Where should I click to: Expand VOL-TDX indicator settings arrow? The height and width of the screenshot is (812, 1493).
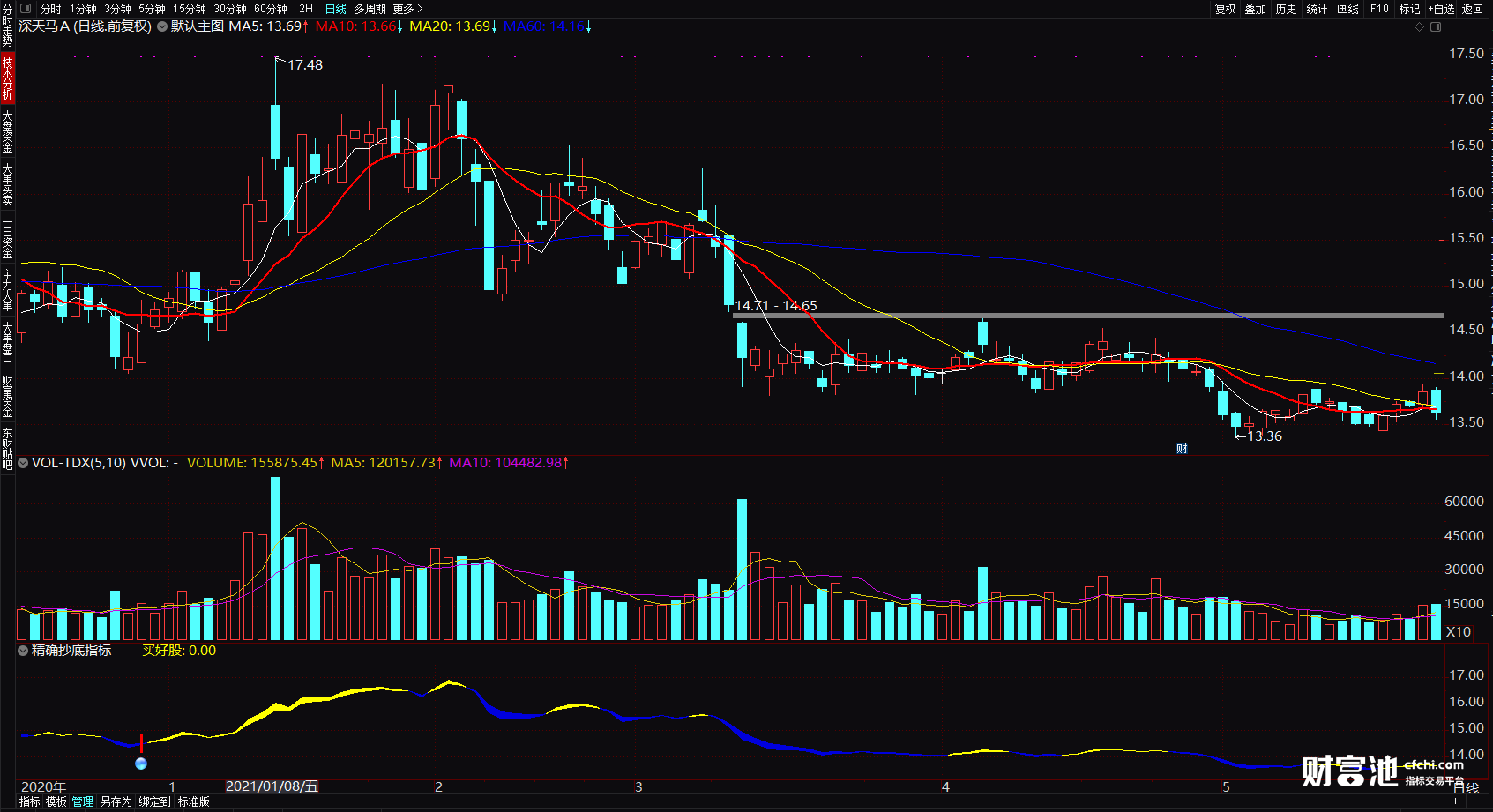pos(23,462)
